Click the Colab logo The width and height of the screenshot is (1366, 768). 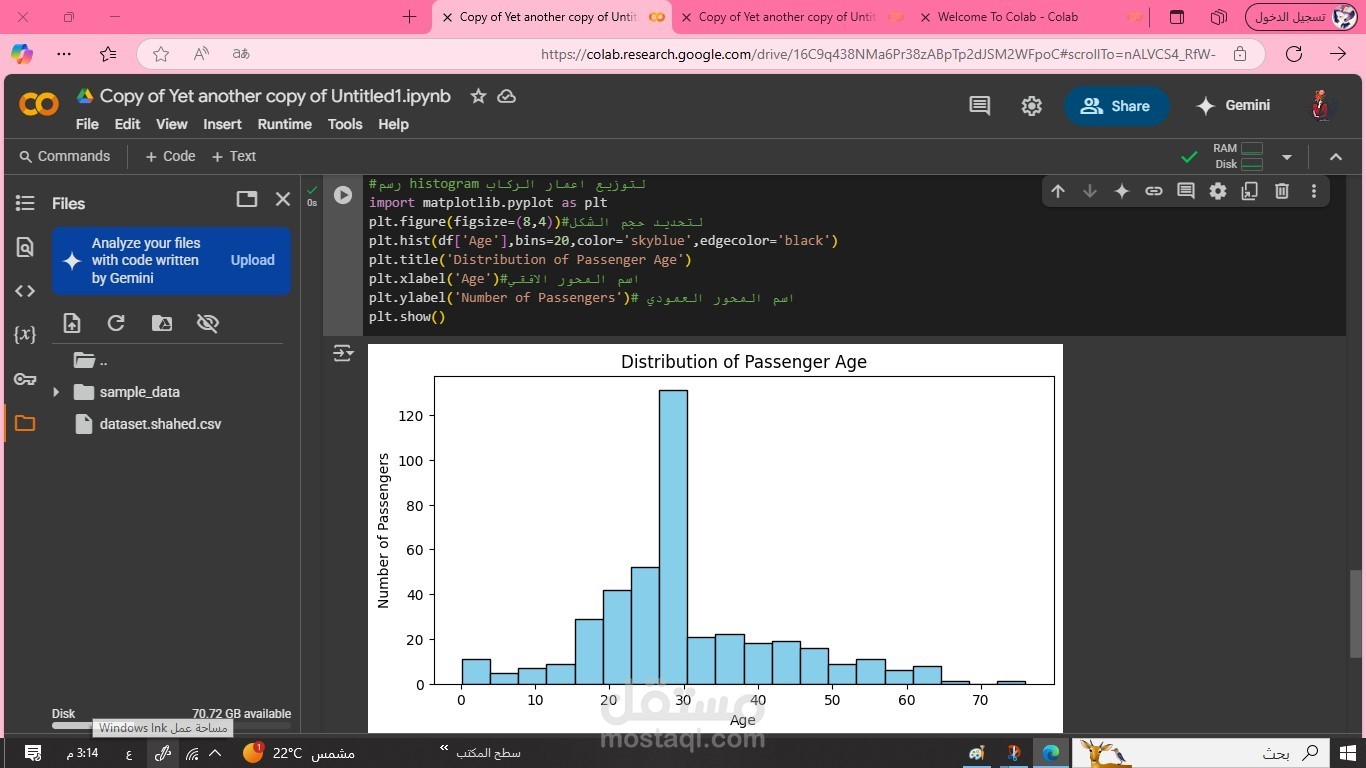[39, 104]
